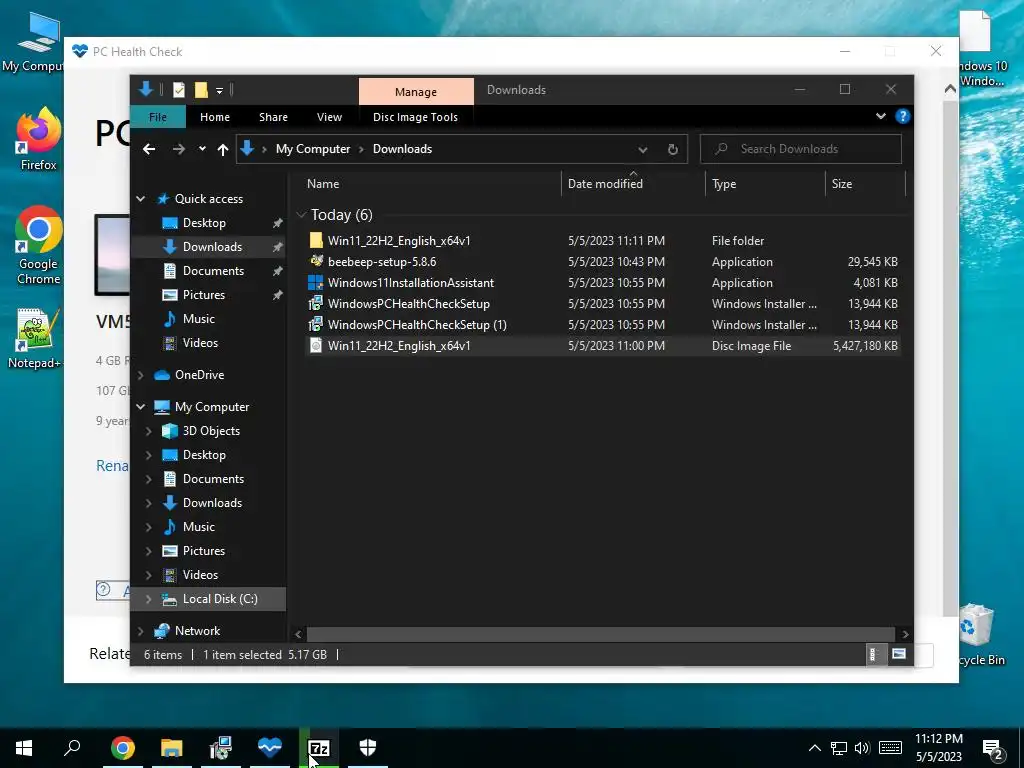The image size is (1024, 768).
Task: Select WindowsPCHealthCheckSetup (1) installer
Action: pyautogui.click(x=601, y=325)
